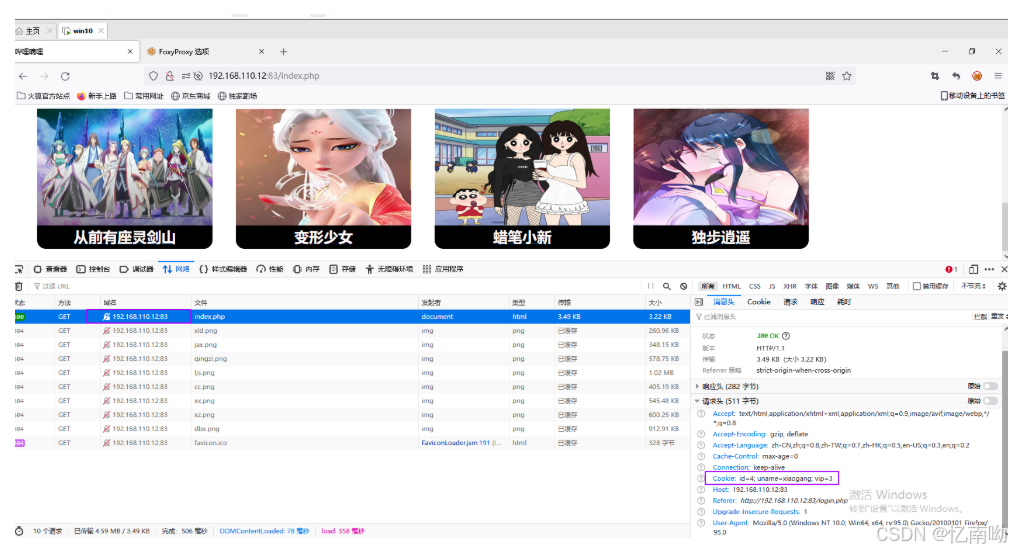Screen dimensions: 1011x552
Task: Switch to the 调试器 devtools tab
Action: click(x=137, y=269)
